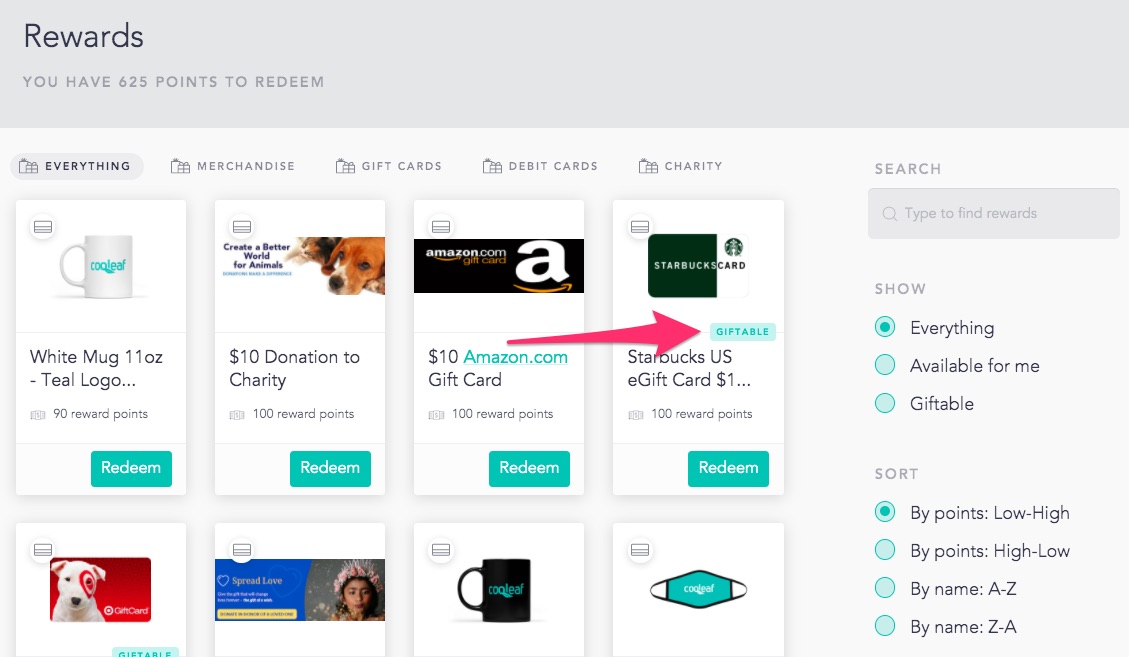This screenshot has height=657, width=1129.
Task: Click the 'White Mug 11oz - Teal Logo...' title
Action: 96,368
